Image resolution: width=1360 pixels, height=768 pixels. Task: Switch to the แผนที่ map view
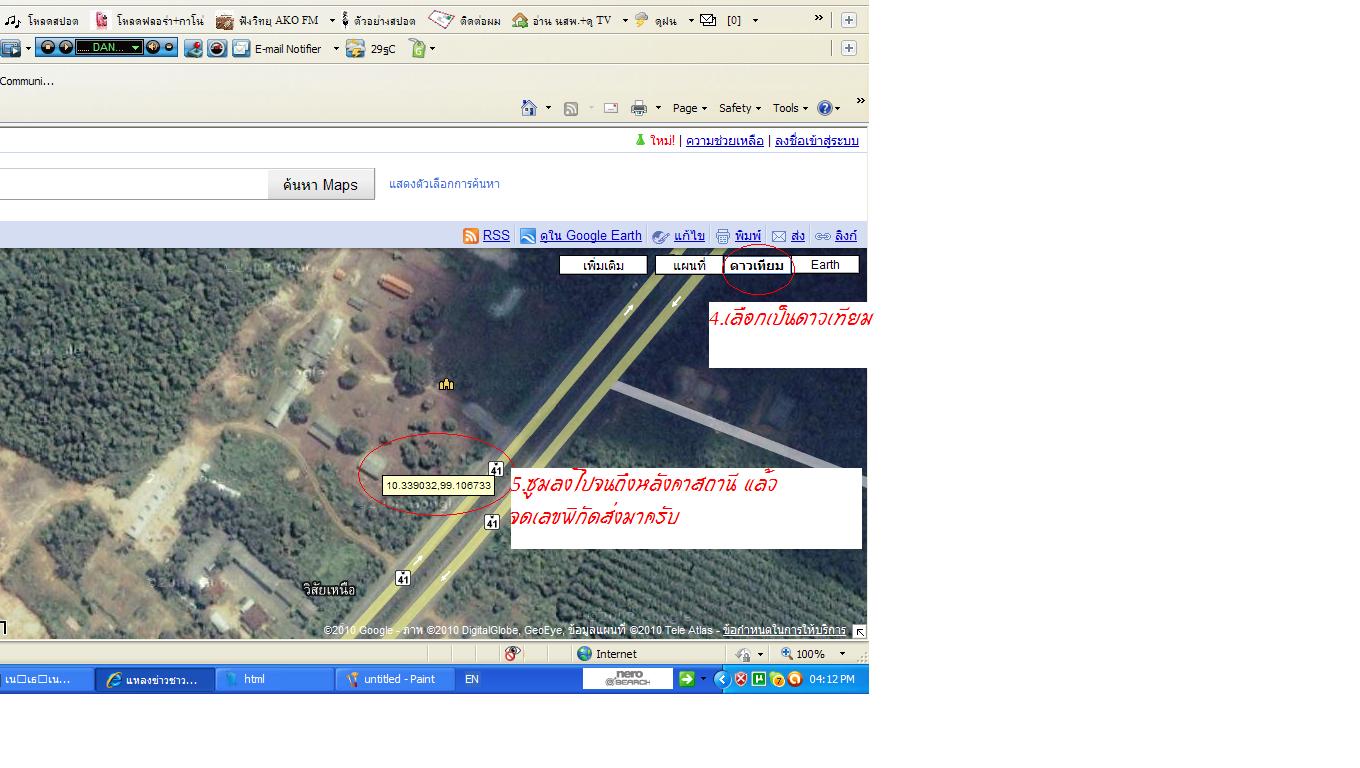[689, 265]
